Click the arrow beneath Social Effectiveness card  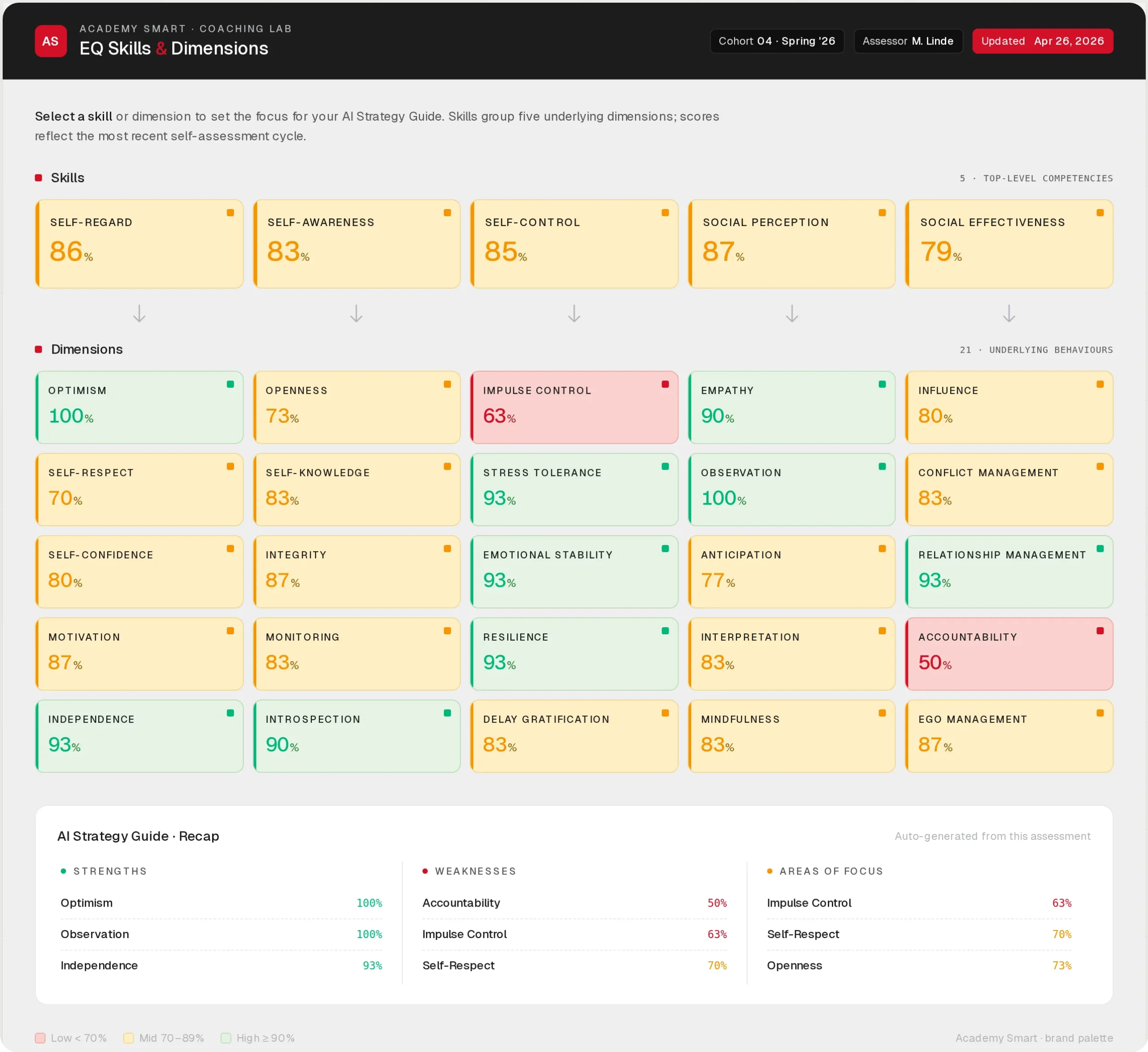click(1009, 314)
